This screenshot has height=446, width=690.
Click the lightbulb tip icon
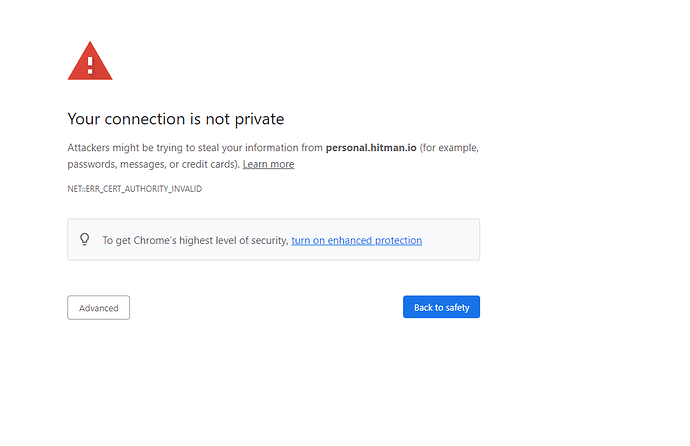coord(84,239)
